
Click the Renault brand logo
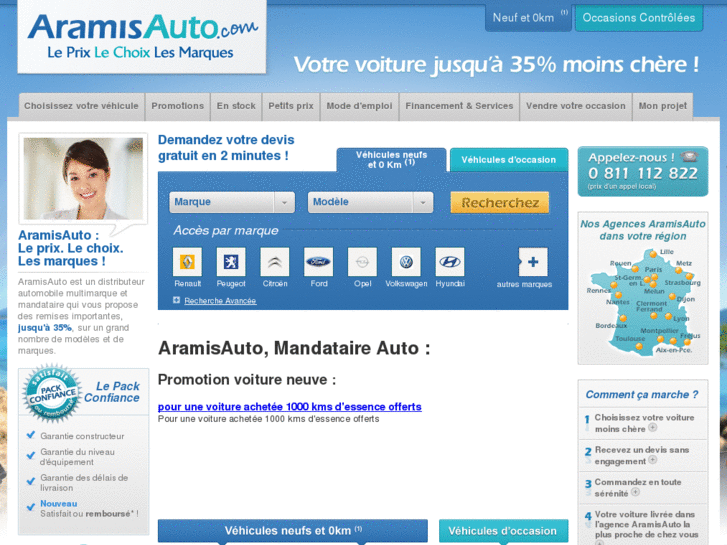click(187, 262)
